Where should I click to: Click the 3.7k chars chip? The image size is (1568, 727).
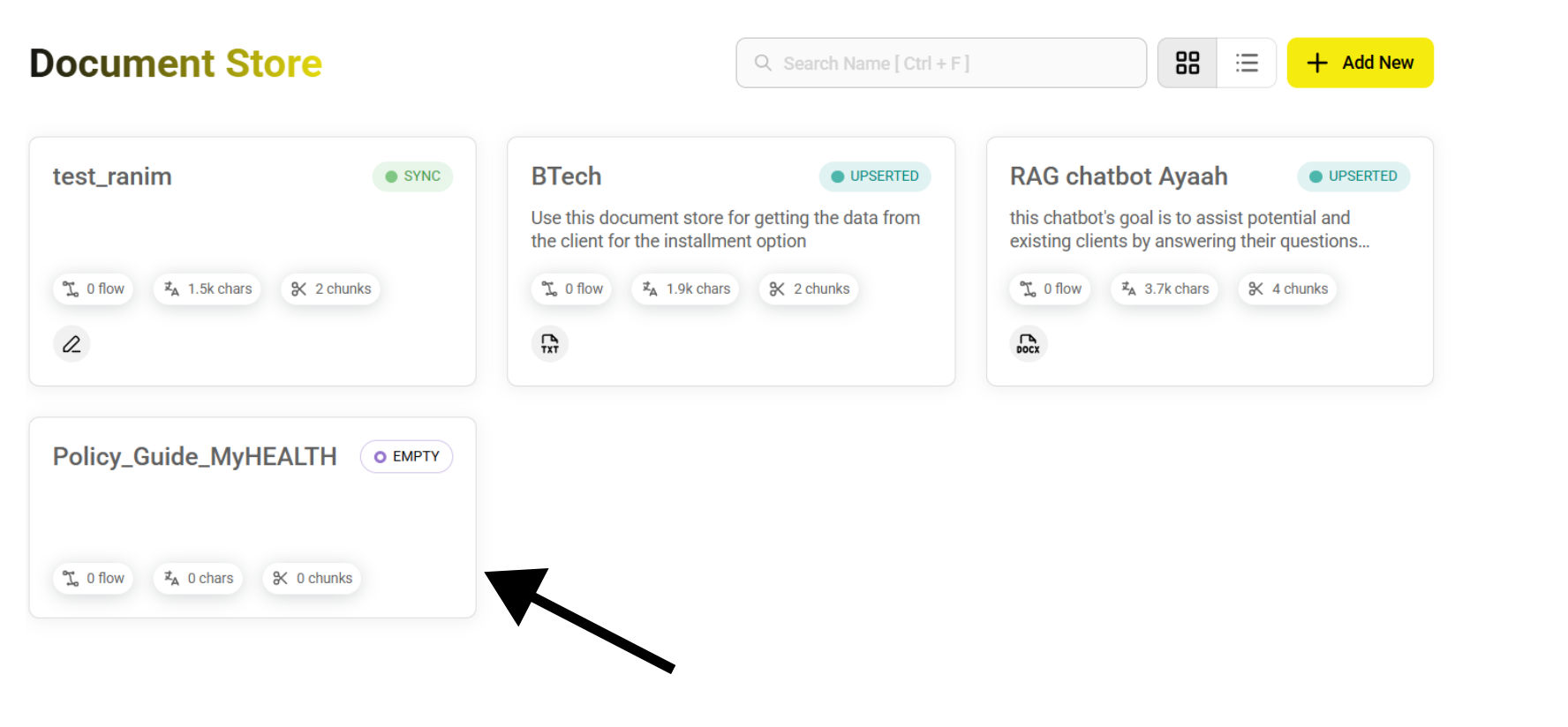(1165, 289)
